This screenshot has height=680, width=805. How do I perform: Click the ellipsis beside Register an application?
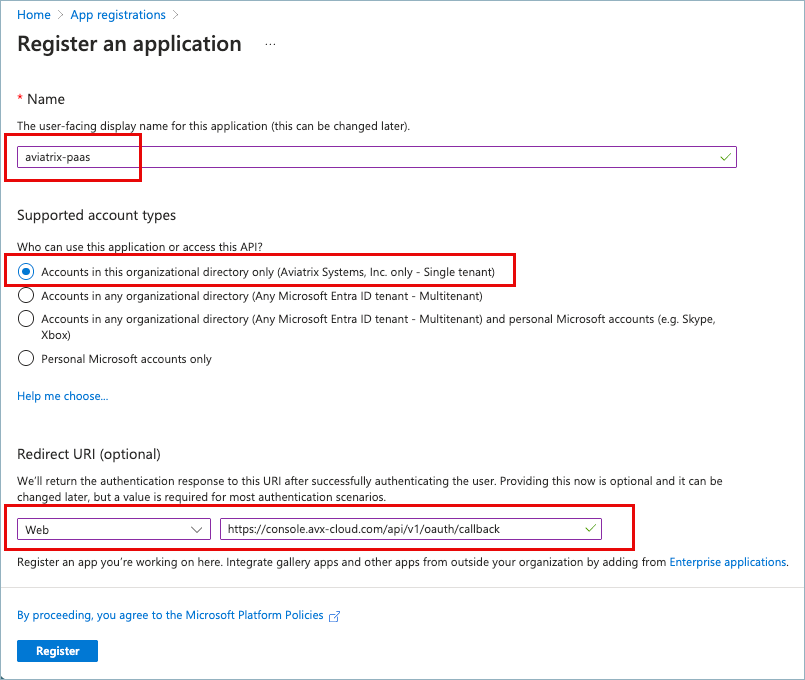coord(269,44)
